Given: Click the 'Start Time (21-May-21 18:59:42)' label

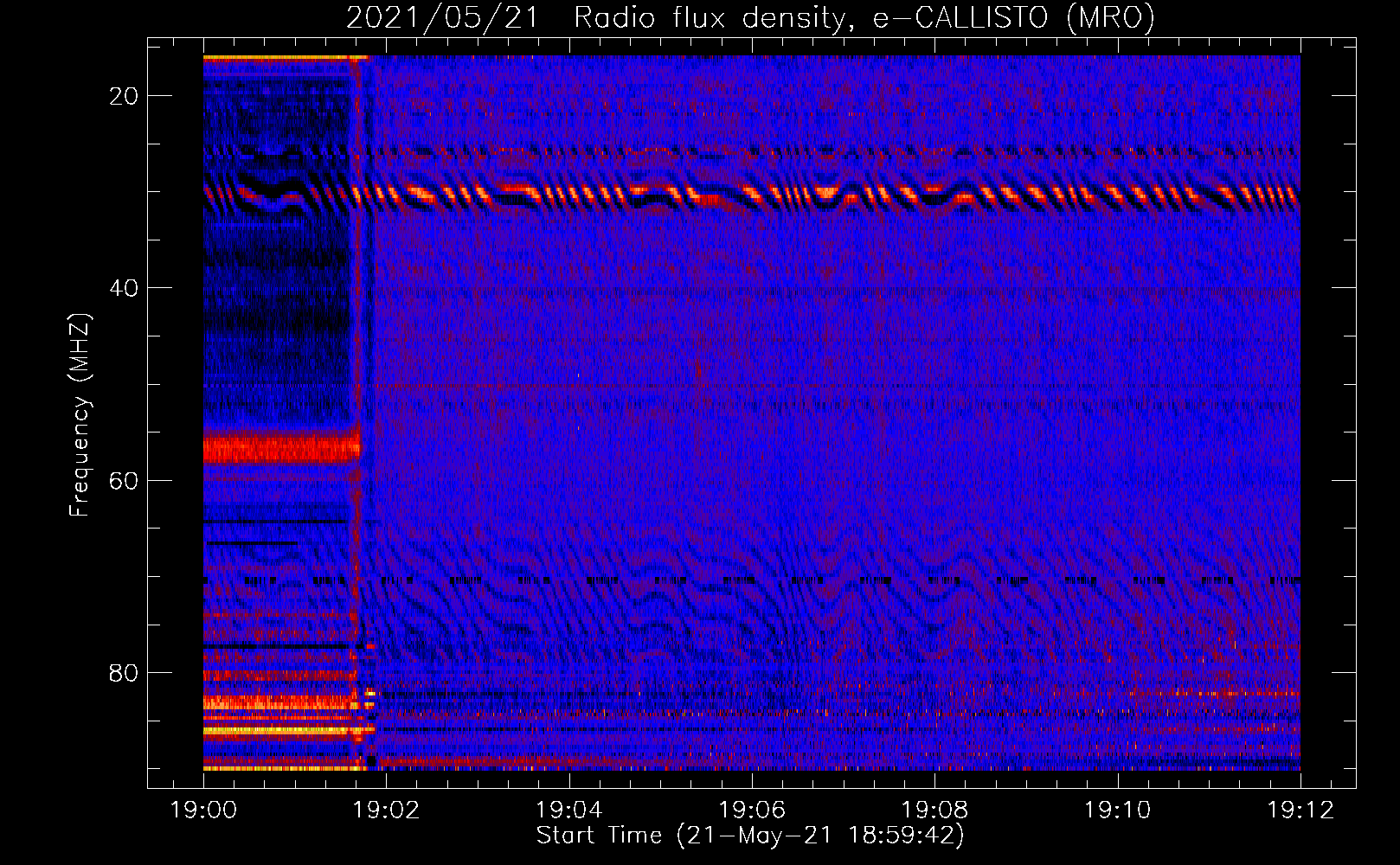Looking at the screenshot, I should [x=750, y=836].
